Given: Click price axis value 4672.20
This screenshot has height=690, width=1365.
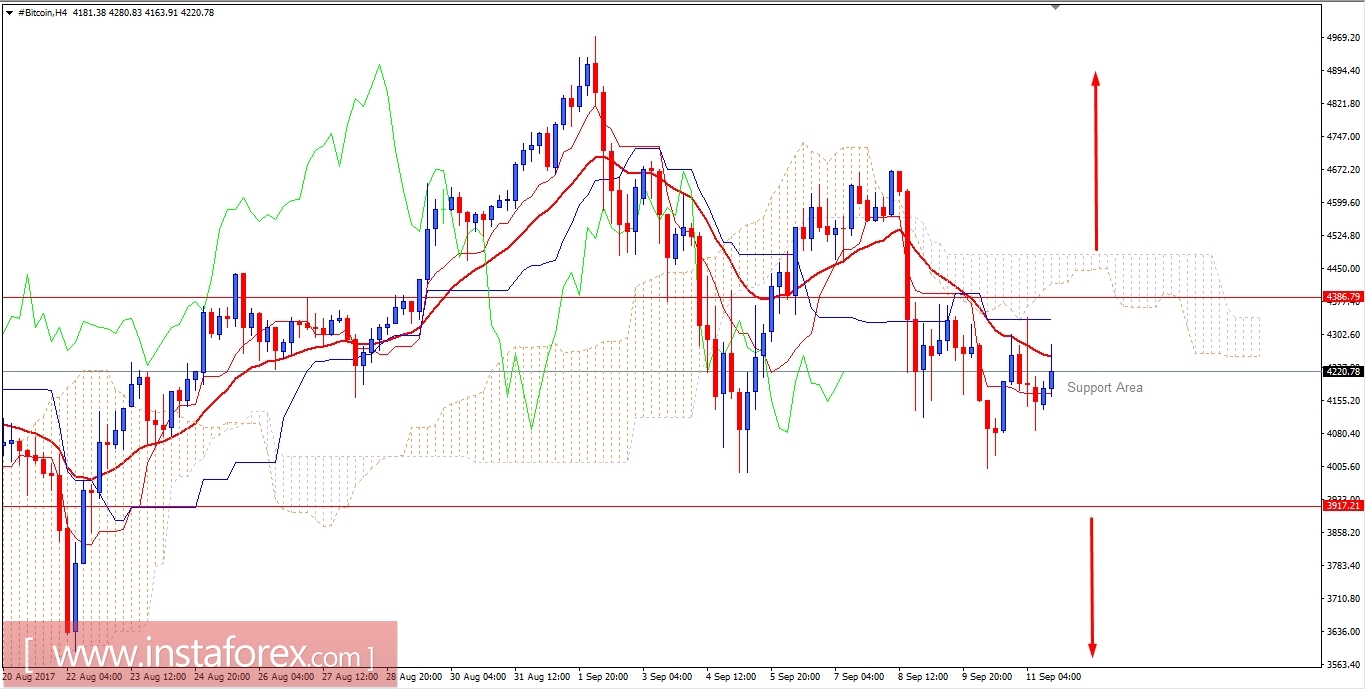Looking at the screenshot, I should pos(1344,170).
